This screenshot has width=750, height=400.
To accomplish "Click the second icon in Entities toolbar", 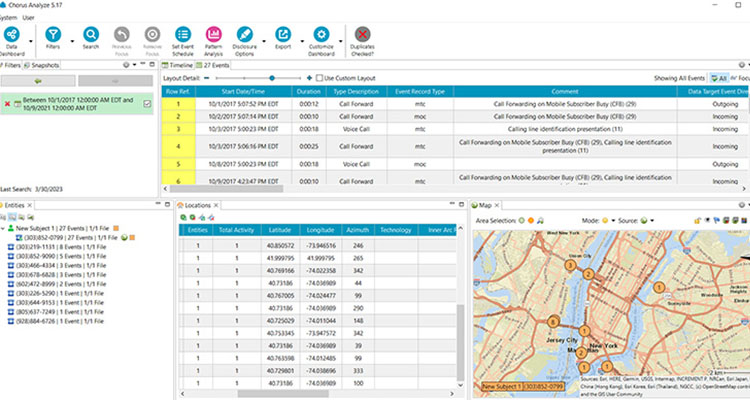I will pyautogui.click(x=12, y=218).
